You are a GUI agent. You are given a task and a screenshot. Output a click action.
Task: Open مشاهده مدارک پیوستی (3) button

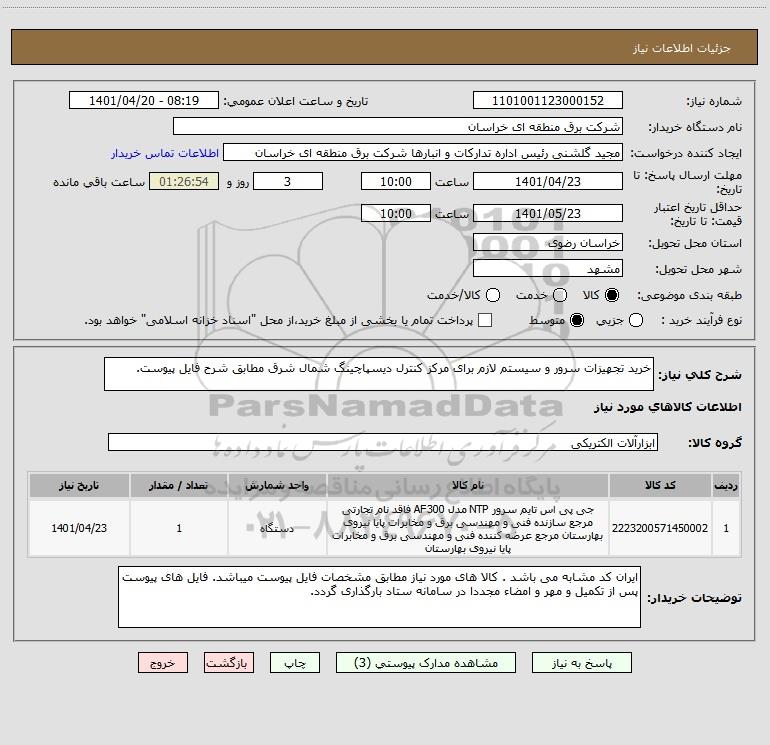(425, 663)
